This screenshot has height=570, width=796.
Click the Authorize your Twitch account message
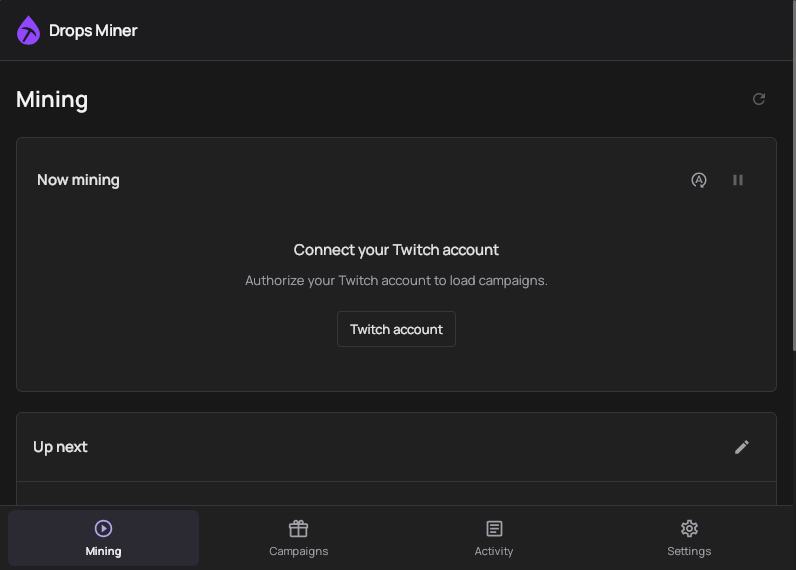(x=396, y=281)
